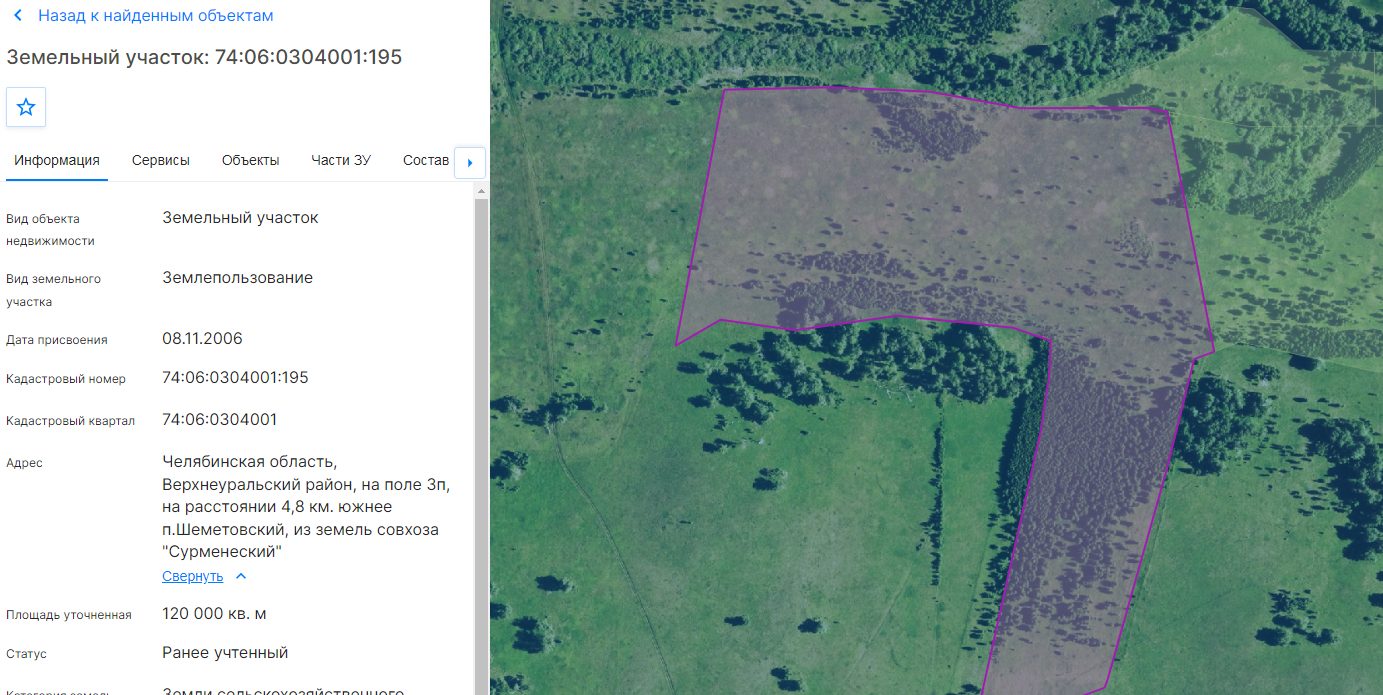Image resolution: width=1383 pixels, height=695 pixels.
Task: Click the Дата присвоения label
Action: click(x=57, y=340)
